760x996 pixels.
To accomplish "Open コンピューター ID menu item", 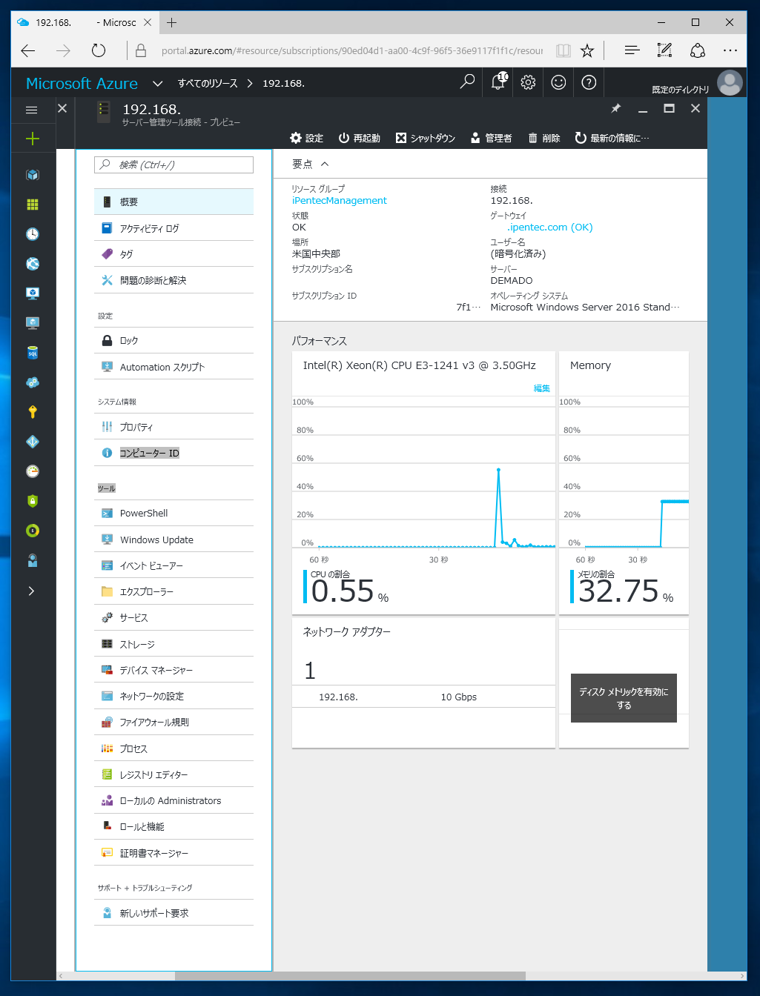I will point(173,453).
